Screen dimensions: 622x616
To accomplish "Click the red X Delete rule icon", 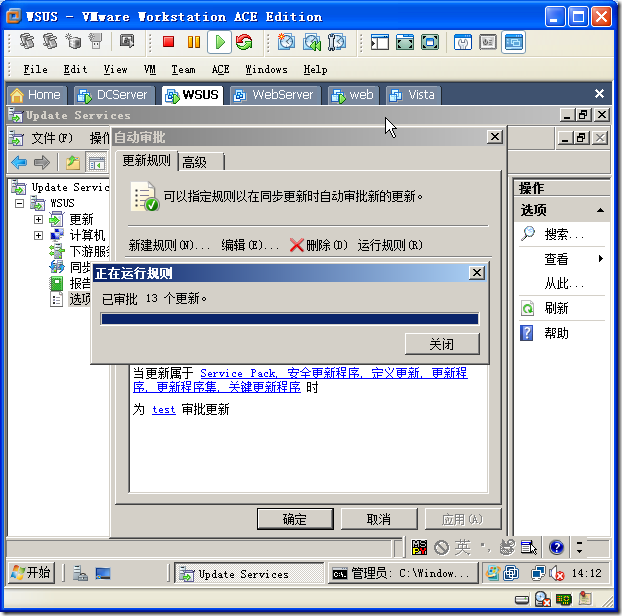I will tap(296, 245).
